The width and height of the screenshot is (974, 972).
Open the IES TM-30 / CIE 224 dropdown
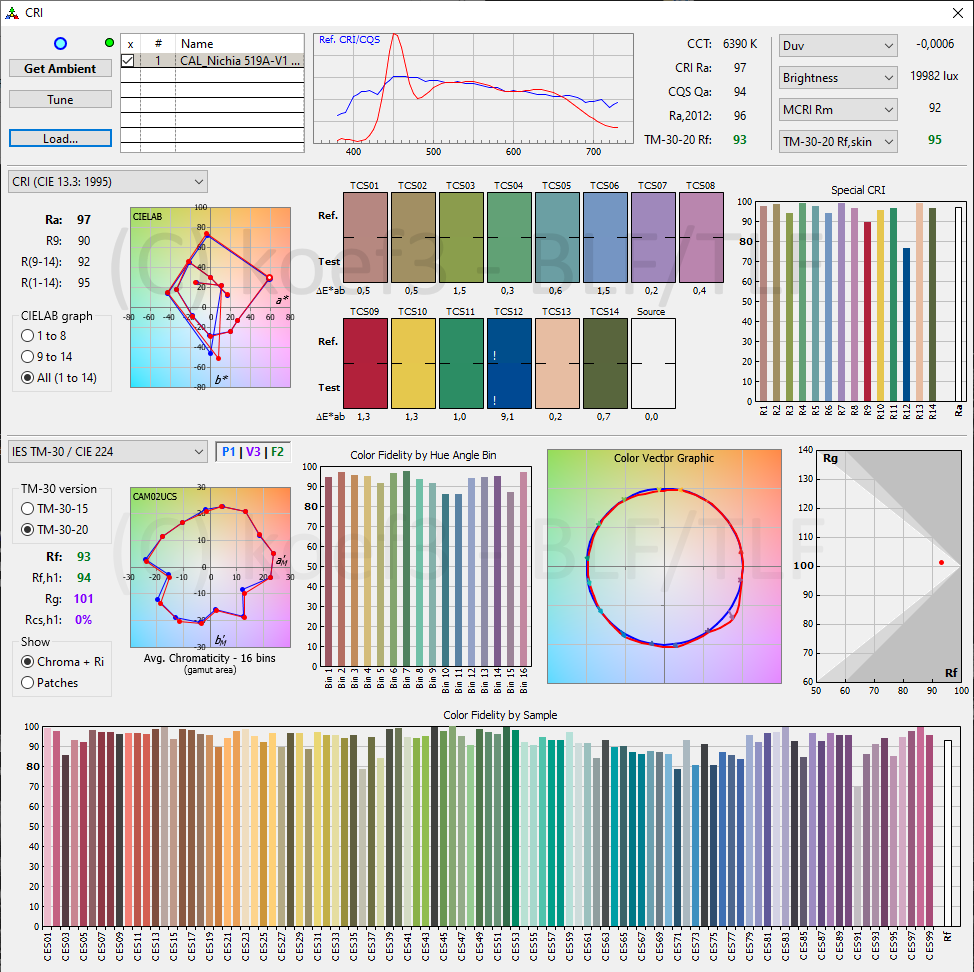pyautogui.click(x=108, y=452)
